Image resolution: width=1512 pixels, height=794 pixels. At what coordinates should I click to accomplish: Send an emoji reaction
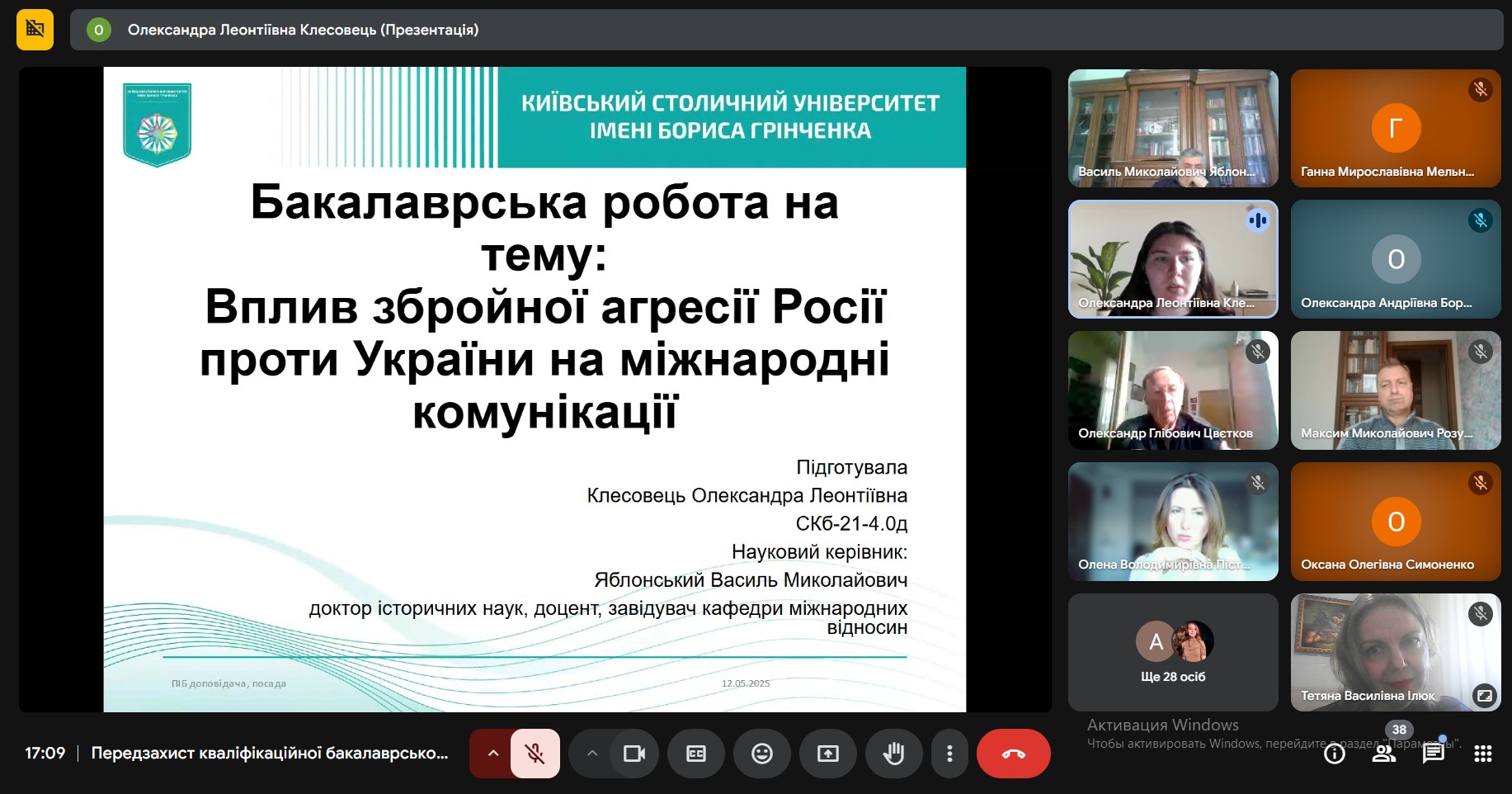[762, 754]
